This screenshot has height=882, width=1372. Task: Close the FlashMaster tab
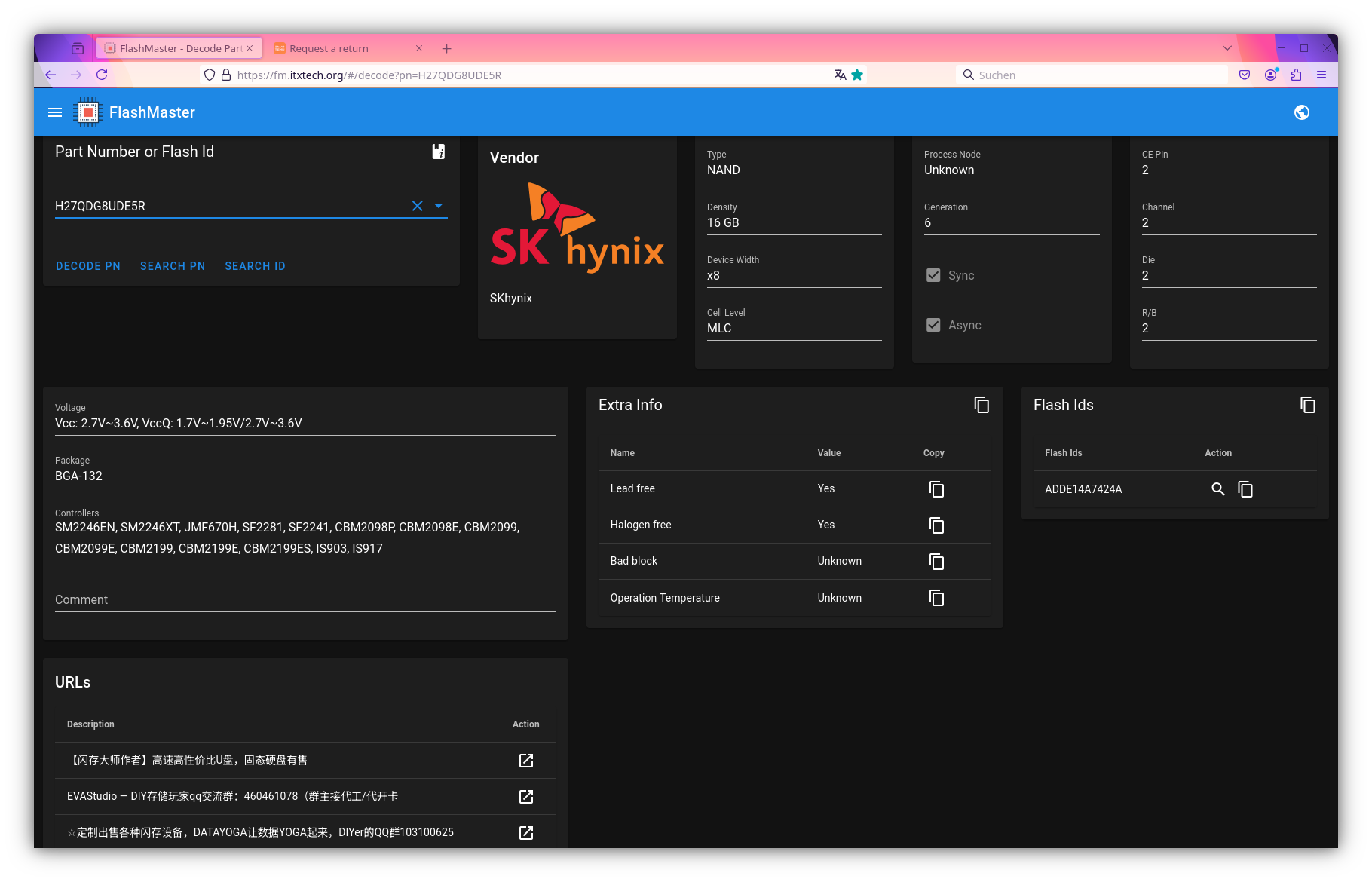250,48
